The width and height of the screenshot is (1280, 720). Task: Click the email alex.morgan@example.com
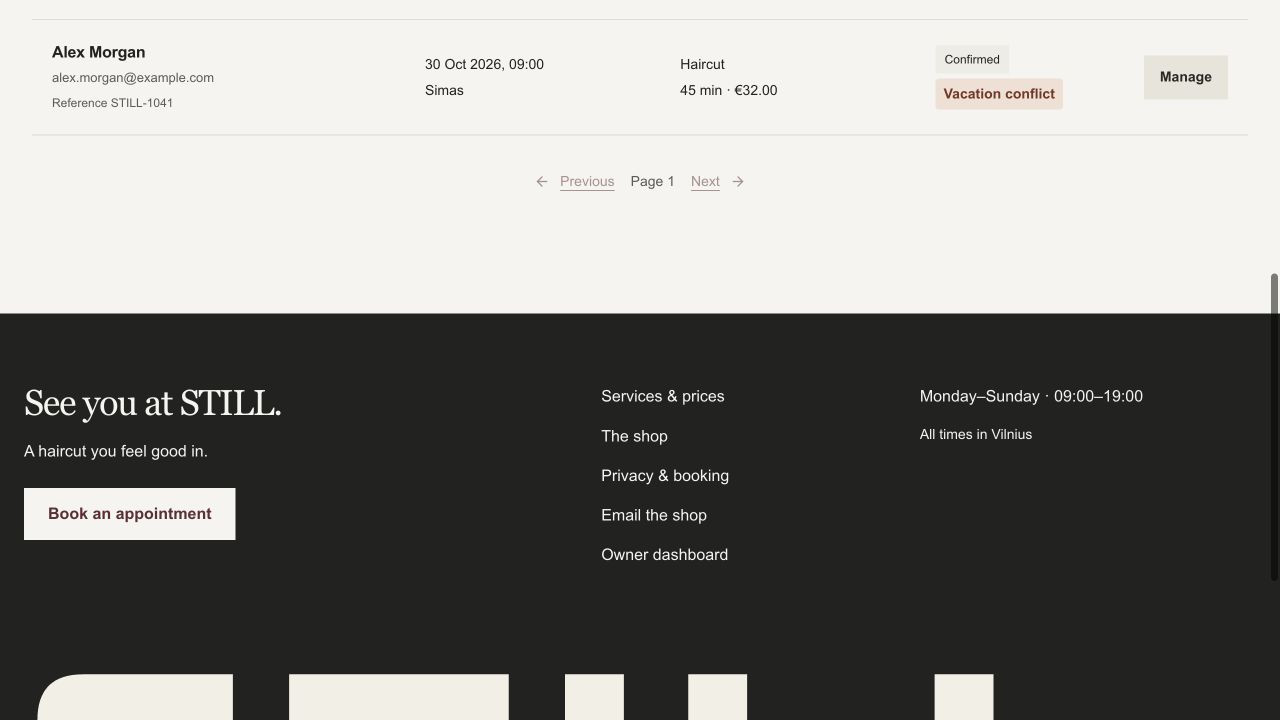pyautogui.click(x=133, y=77)
